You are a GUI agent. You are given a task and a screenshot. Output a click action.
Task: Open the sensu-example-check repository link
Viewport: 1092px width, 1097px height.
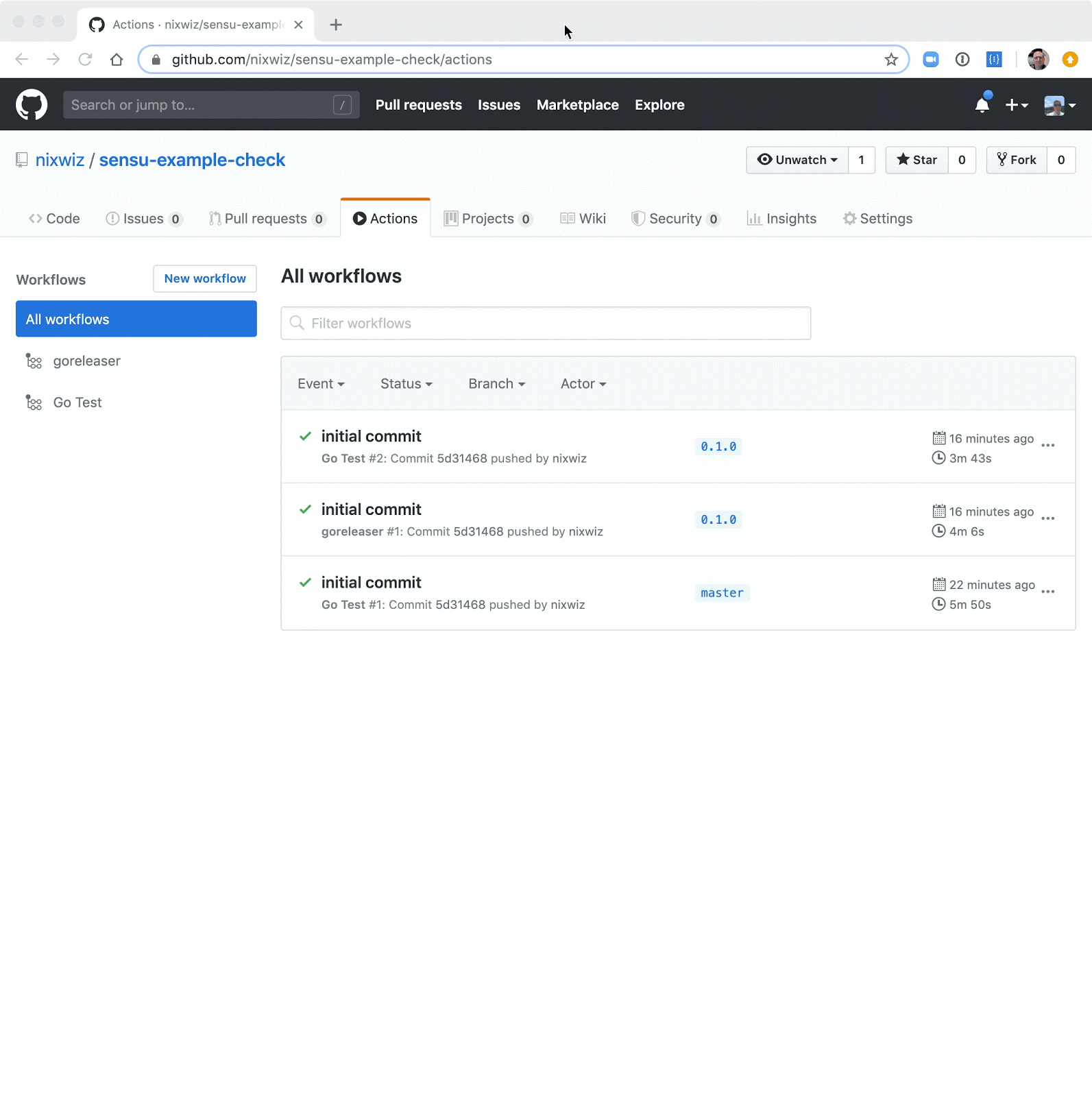coord(192,160)
